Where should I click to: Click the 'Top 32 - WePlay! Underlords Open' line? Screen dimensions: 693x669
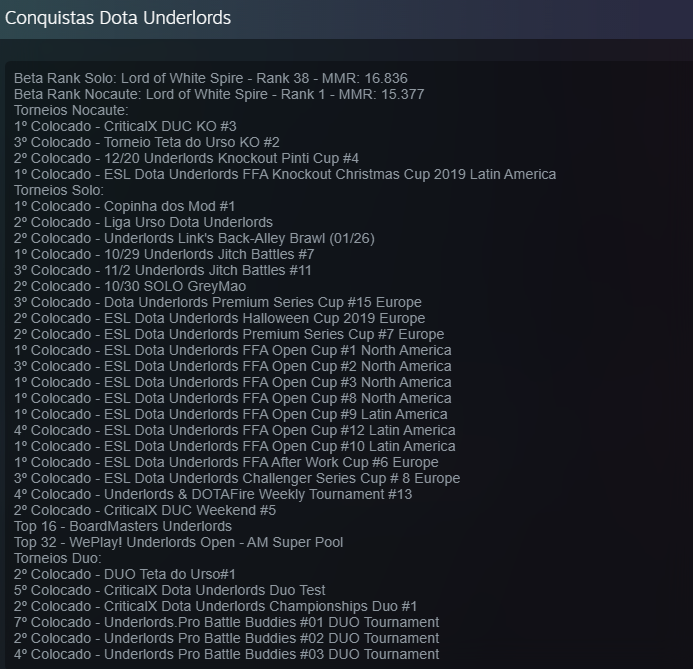179,542
